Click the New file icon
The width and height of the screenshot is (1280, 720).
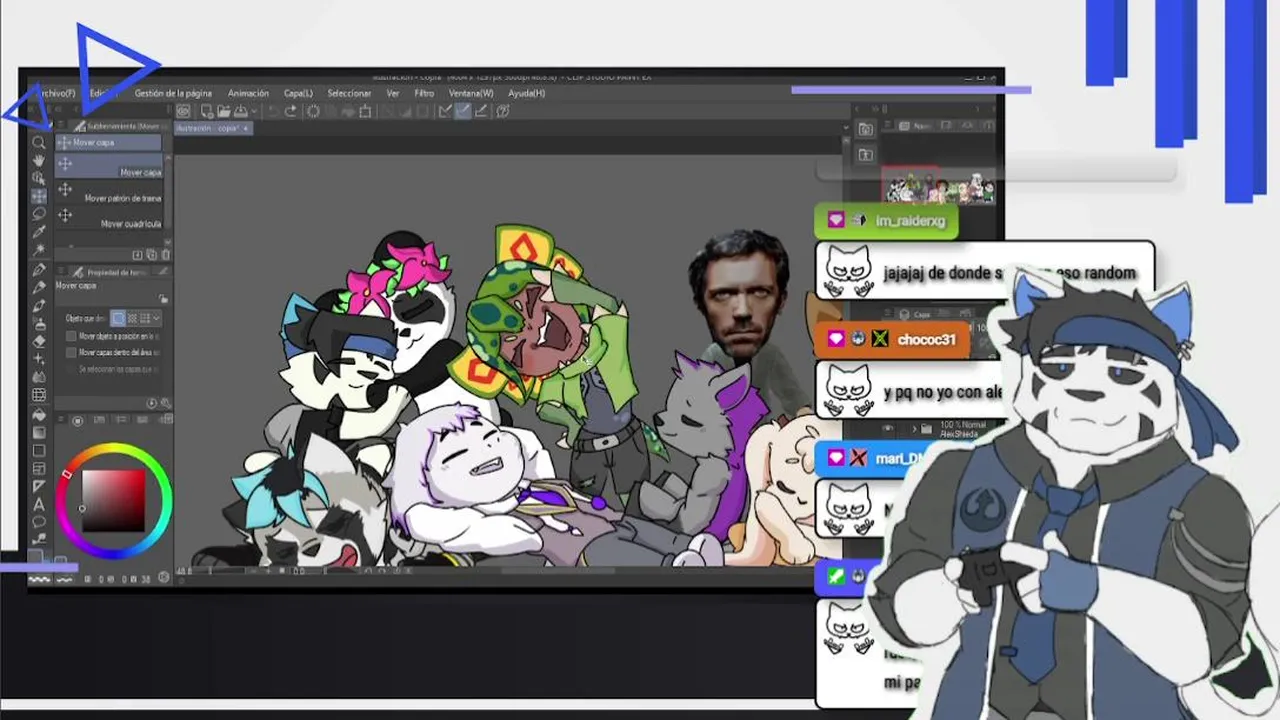[x=207, y=111]
